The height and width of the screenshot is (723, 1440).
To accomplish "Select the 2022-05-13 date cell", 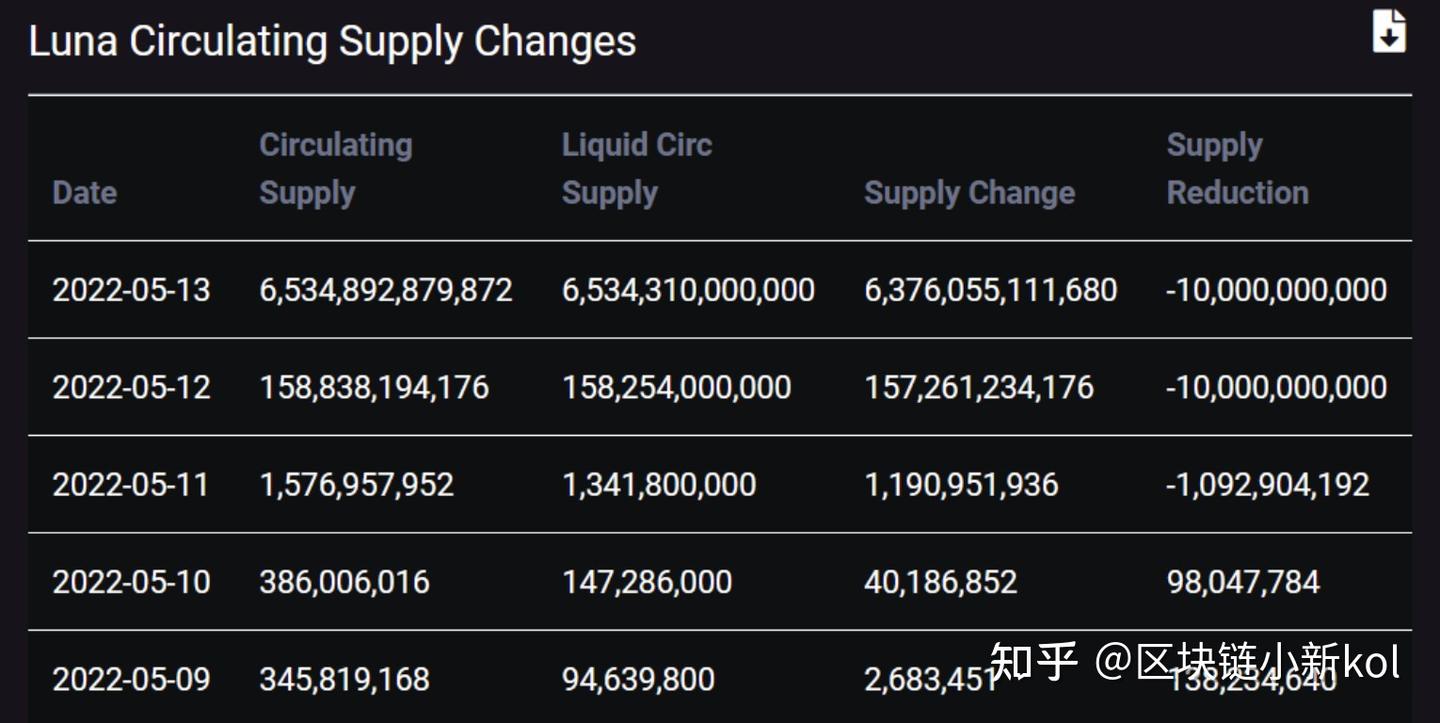I will coord(131,290).
